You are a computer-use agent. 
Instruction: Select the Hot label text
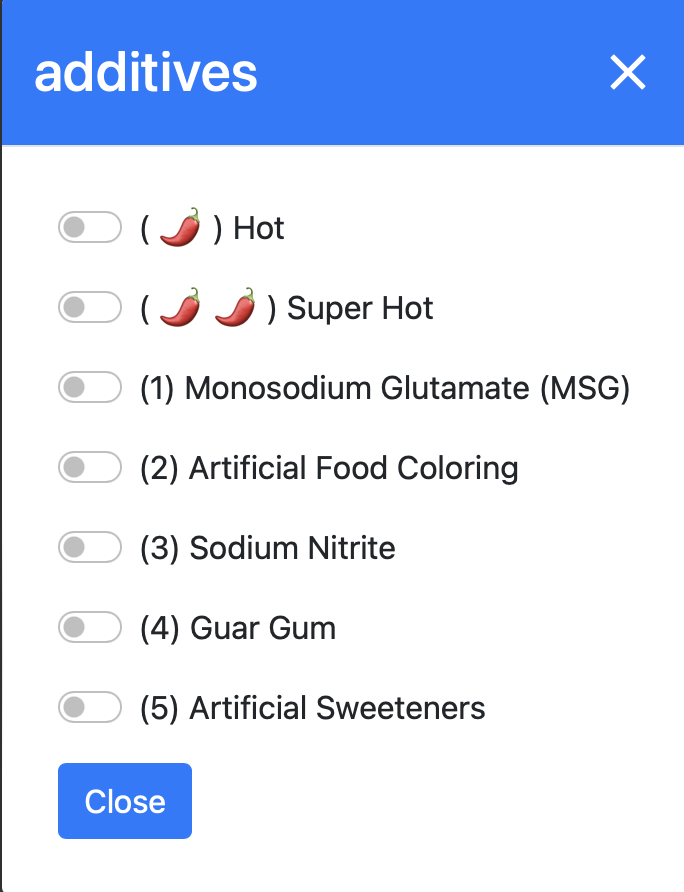[258, 227]
